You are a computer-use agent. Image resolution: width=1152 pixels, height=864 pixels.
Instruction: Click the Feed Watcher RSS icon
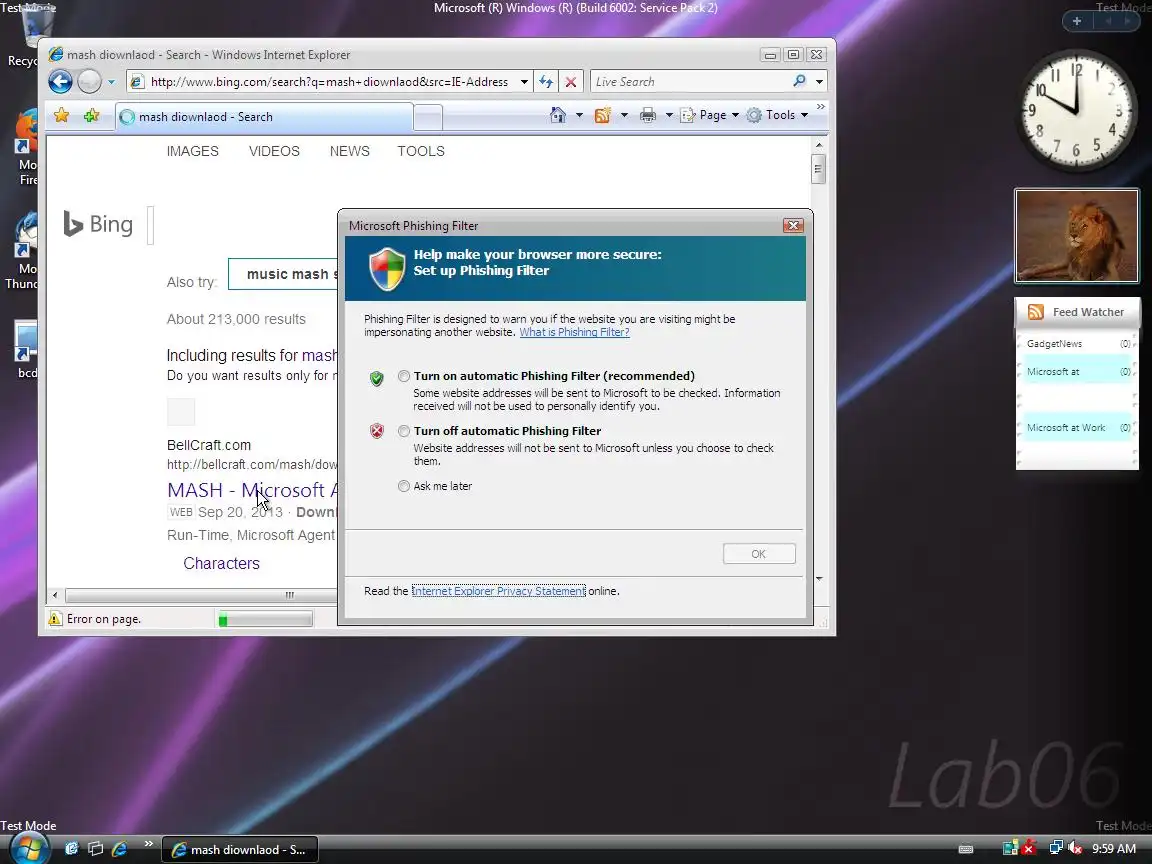coord(1036,312)
